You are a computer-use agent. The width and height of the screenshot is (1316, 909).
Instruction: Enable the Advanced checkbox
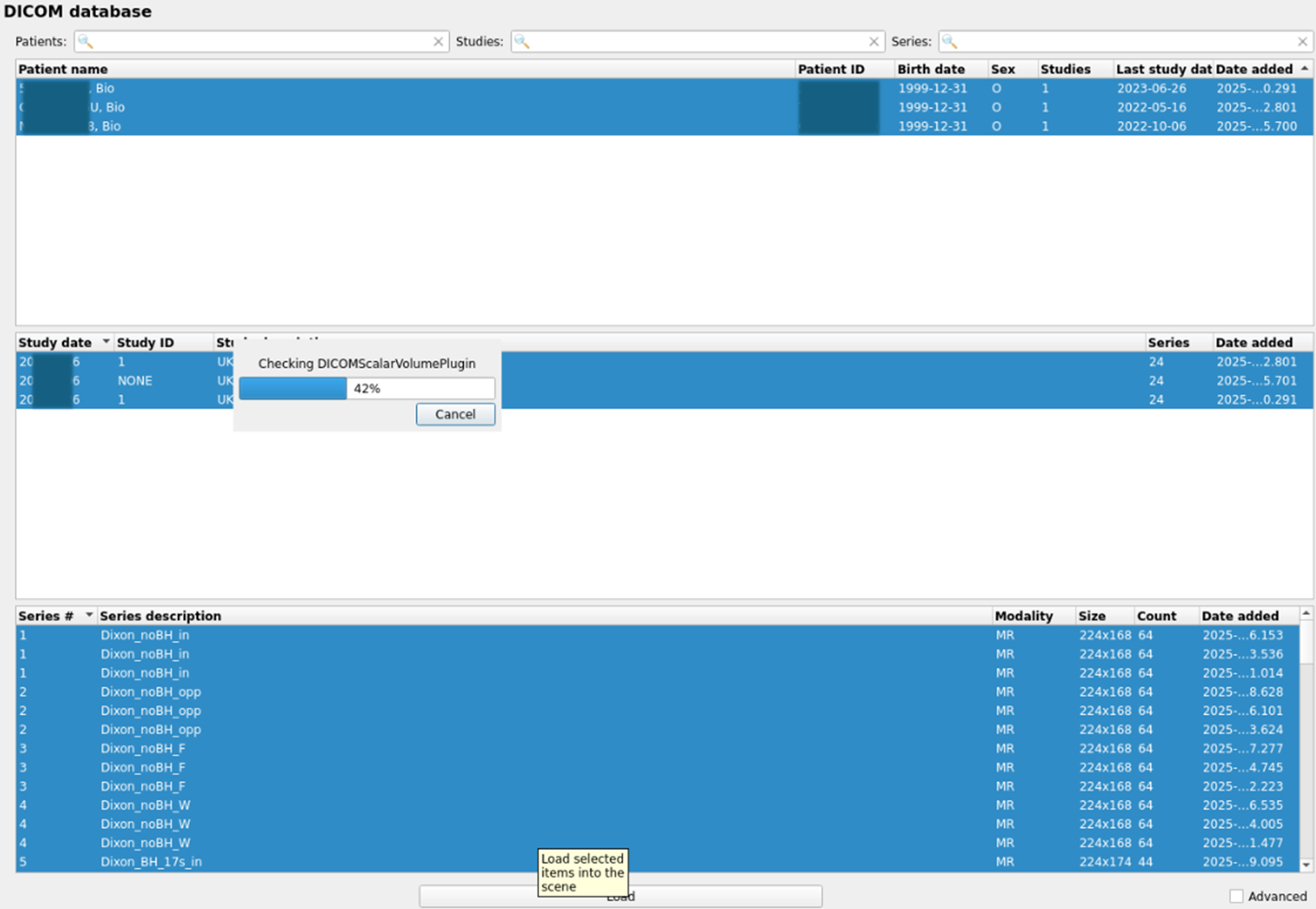[1236, 896]
